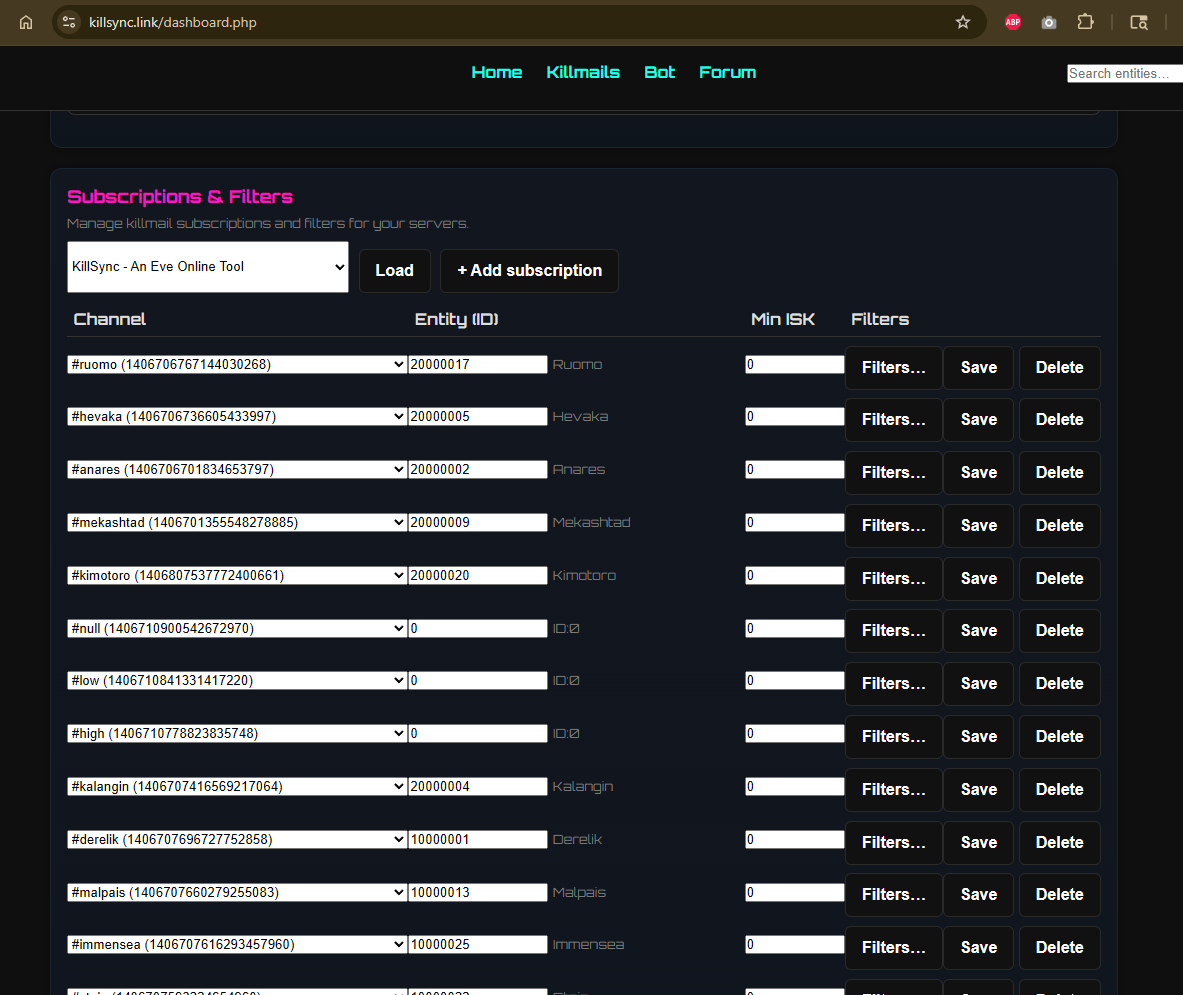
Task: Click the Min ISK field for Mekashtad
Action: pyautogui.click(x=794, y=523)
